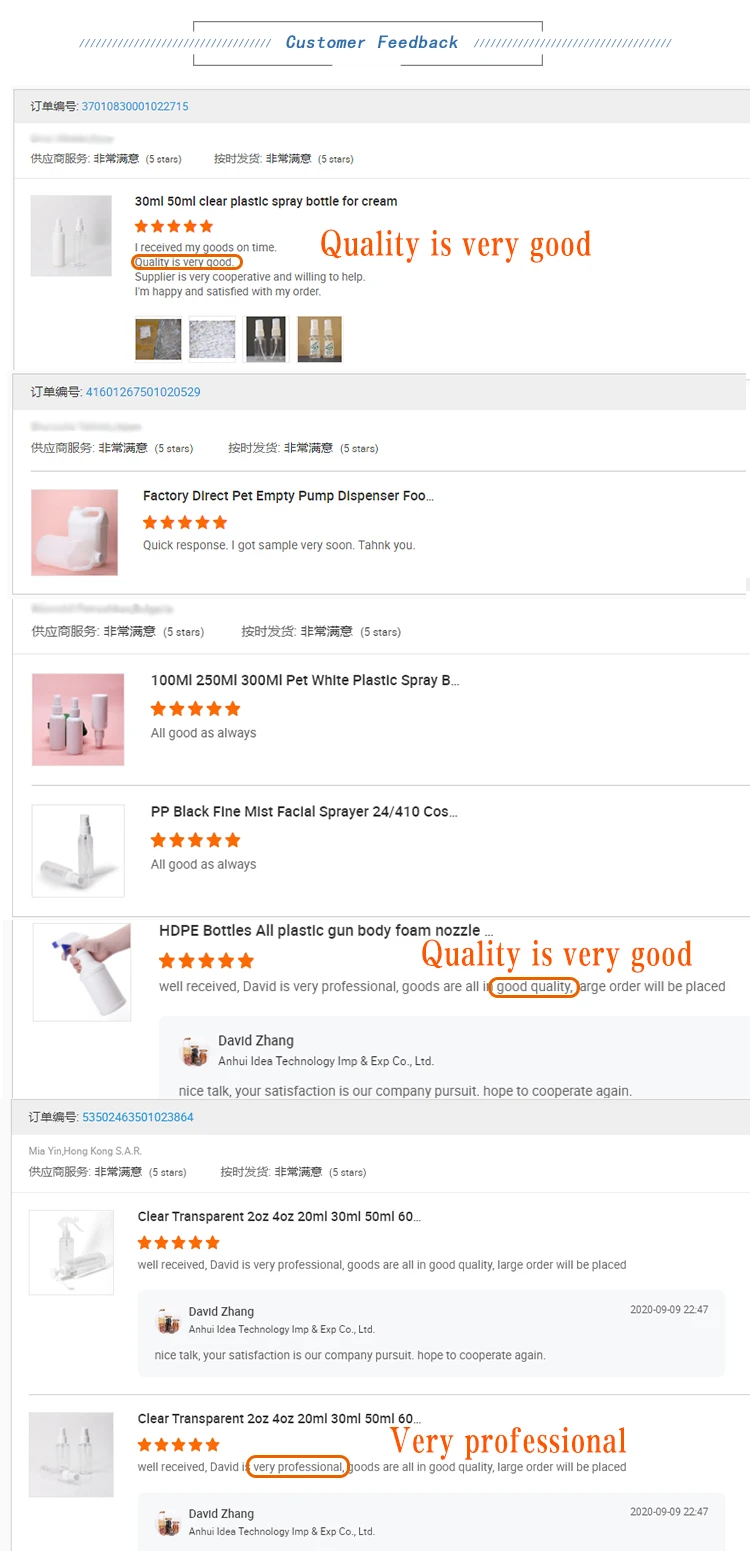
Task: Open the clear mist sprayer bottle thumbnail
Action: (x=78, y=851)
